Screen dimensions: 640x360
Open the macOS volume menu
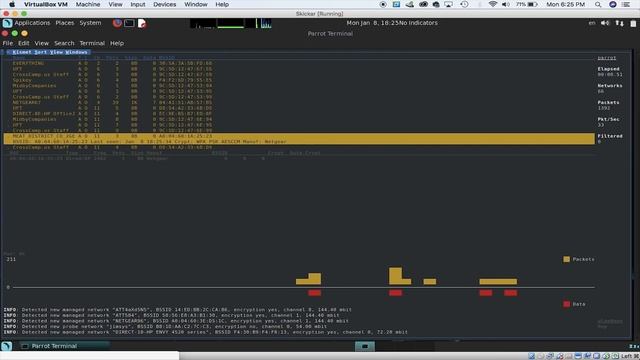tap(506, 4)
